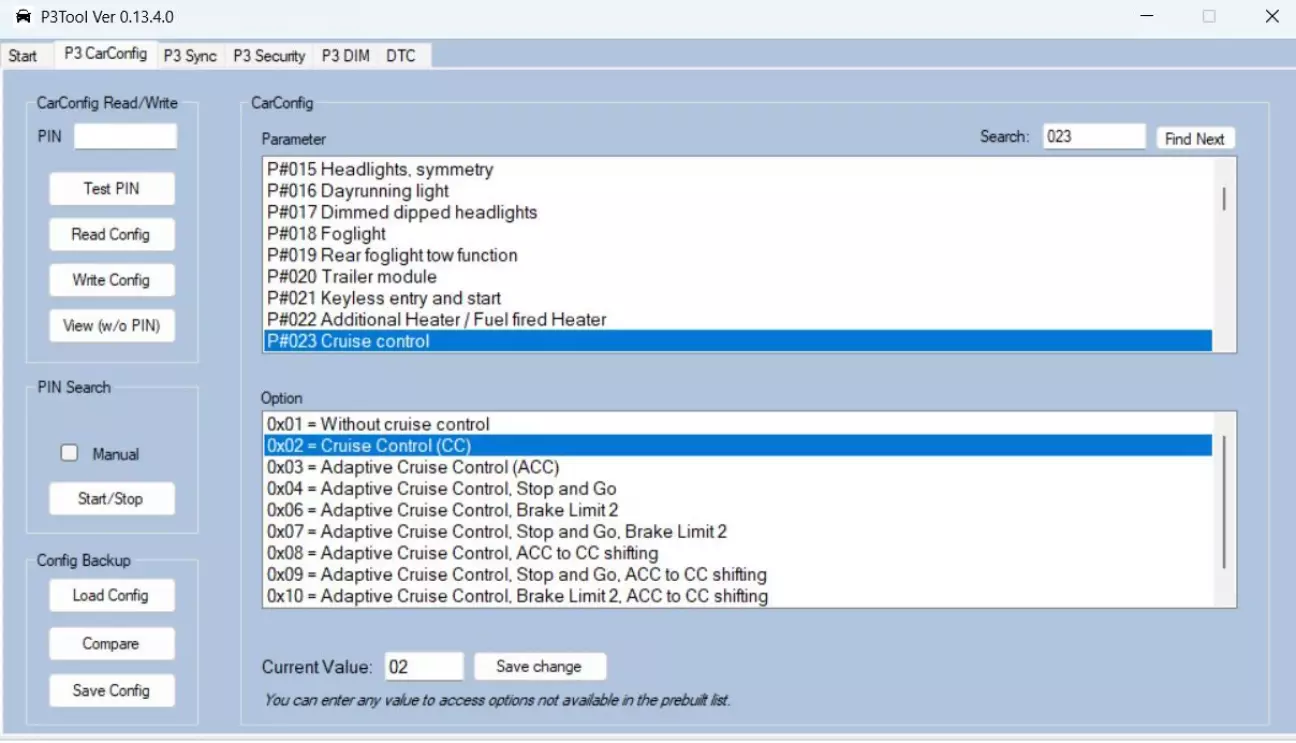
Task: Switch to the P3 Sync tab
Action: click(x=190, y=56)
